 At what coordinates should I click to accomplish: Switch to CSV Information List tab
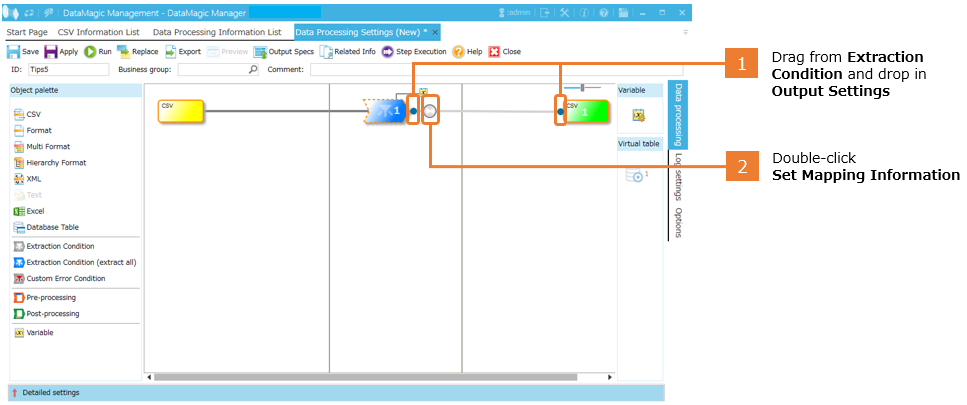point(98,32)
